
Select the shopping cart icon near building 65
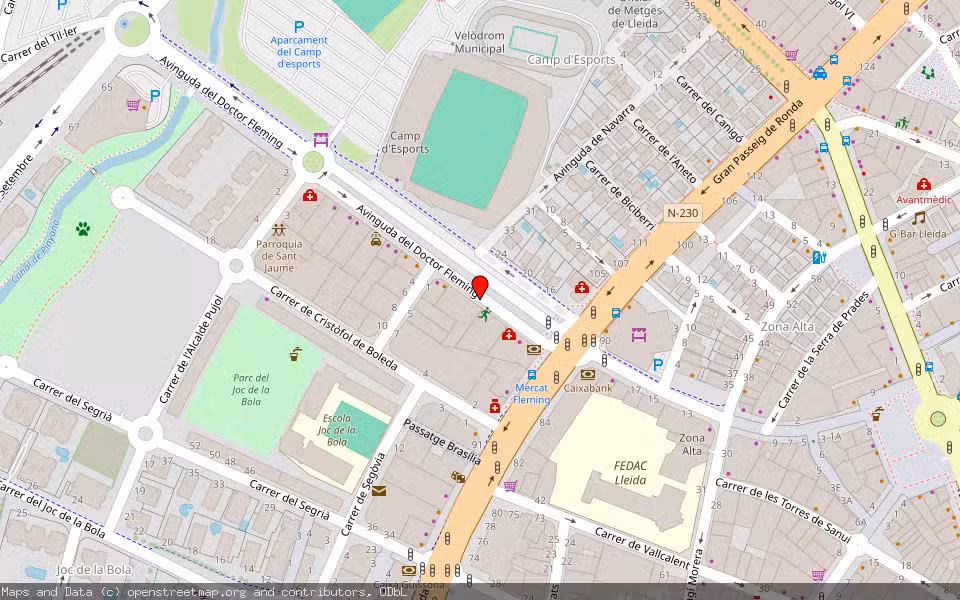pos(133,105)
